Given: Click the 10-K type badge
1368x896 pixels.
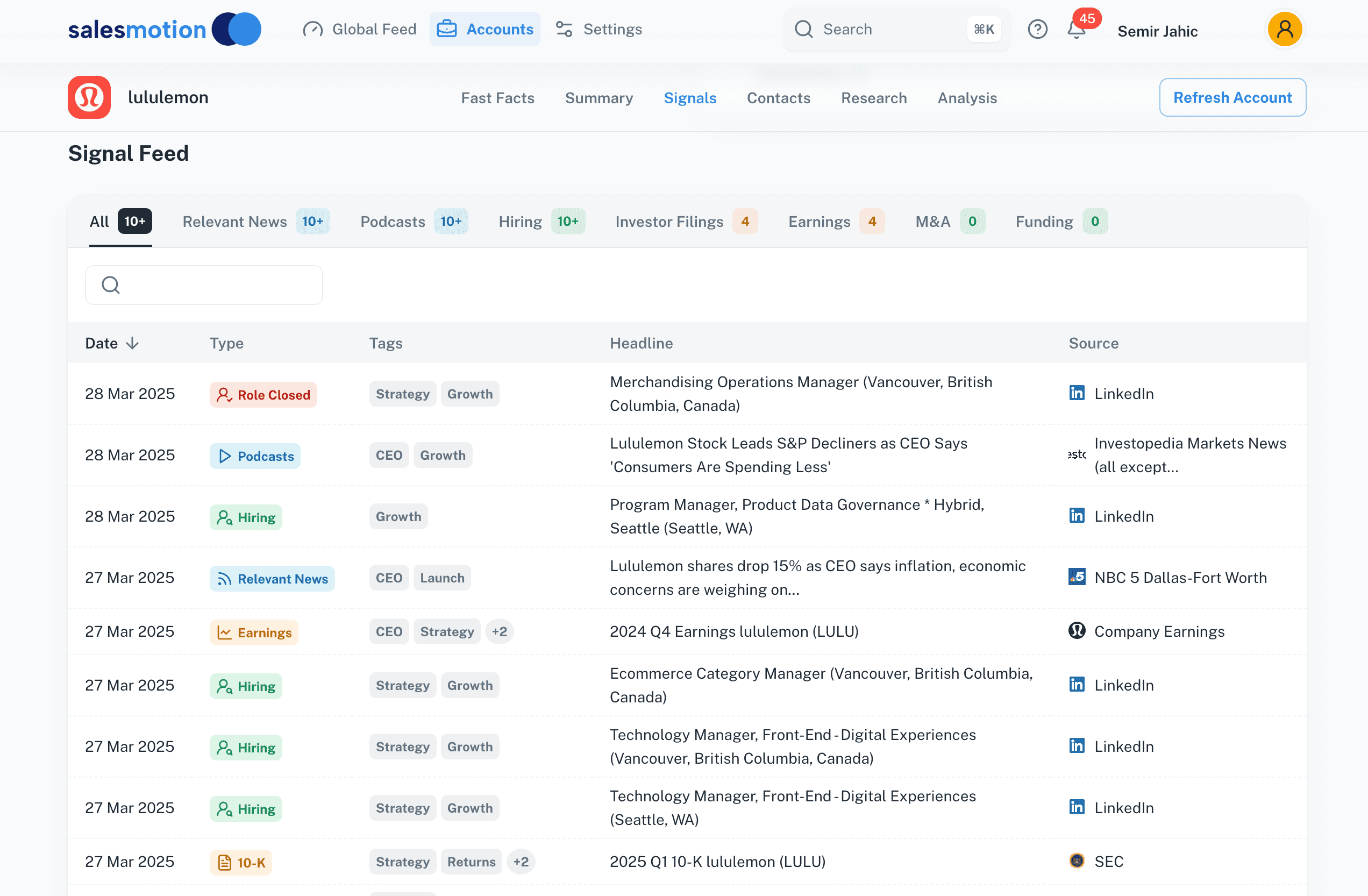Looking at the screenshot, I should click(x=240, y=863).
